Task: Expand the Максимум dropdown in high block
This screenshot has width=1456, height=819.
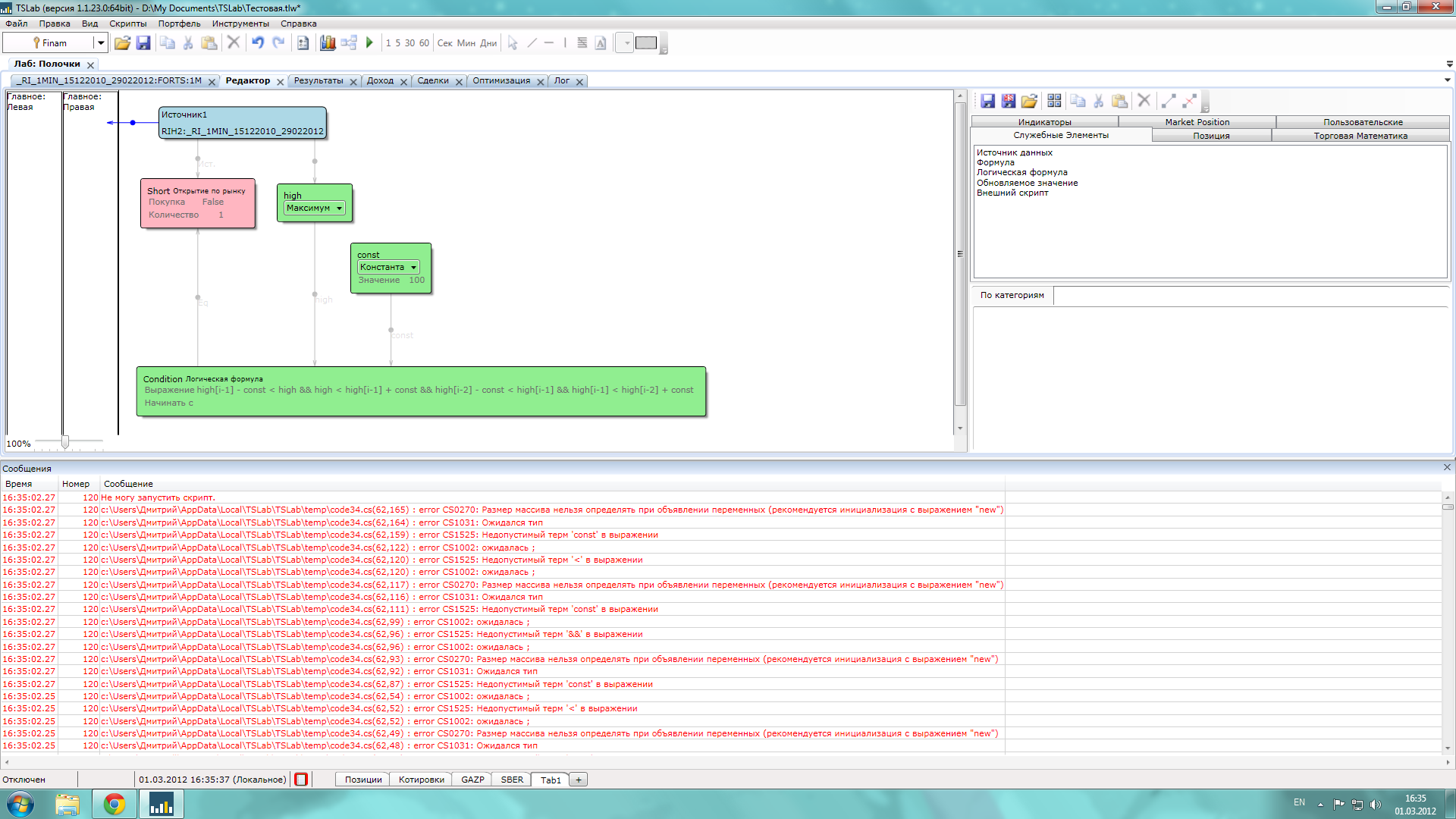Action: coord(339,209)
